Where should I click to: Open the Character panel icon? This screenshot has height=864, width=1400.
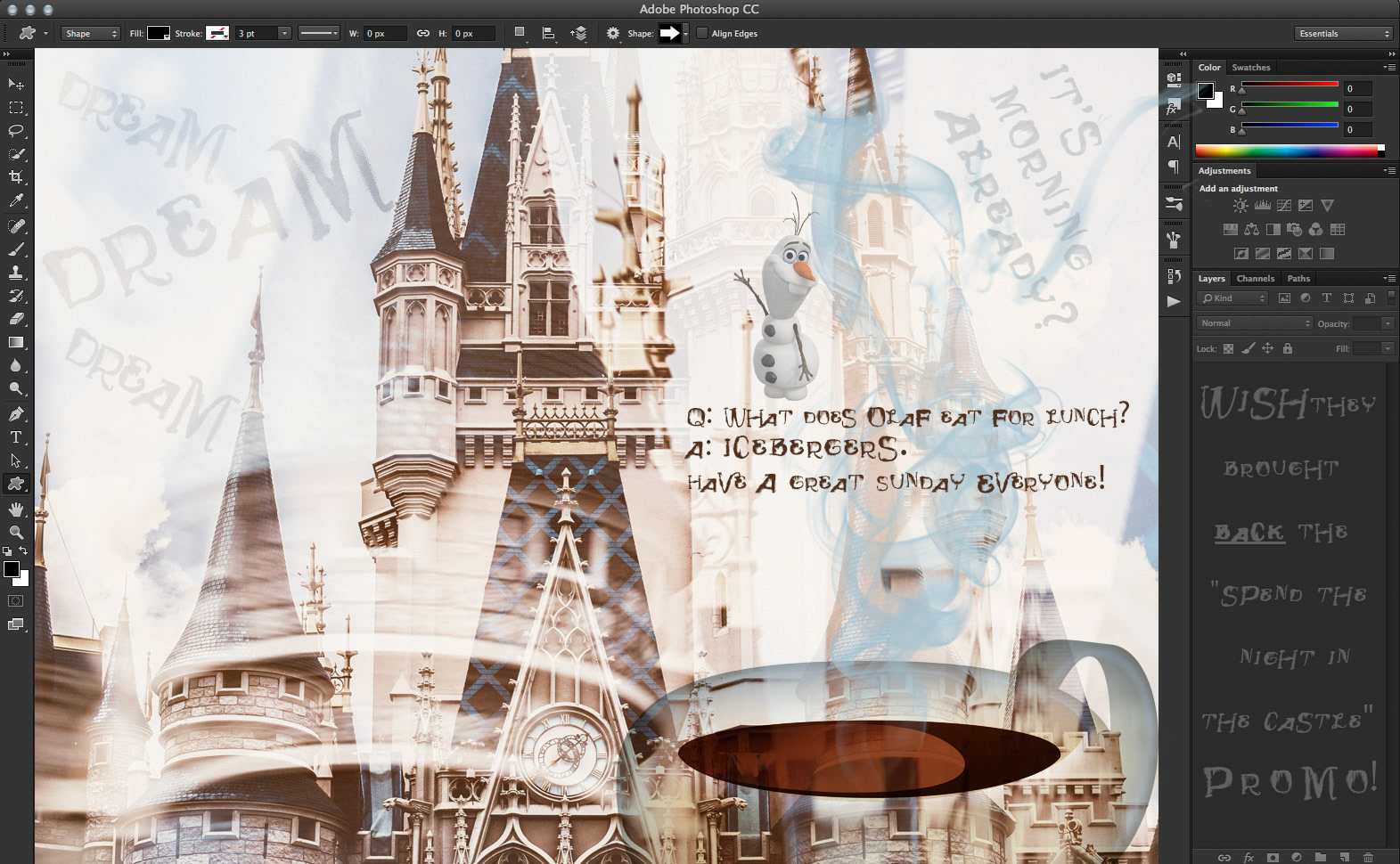coord(1174,142)
